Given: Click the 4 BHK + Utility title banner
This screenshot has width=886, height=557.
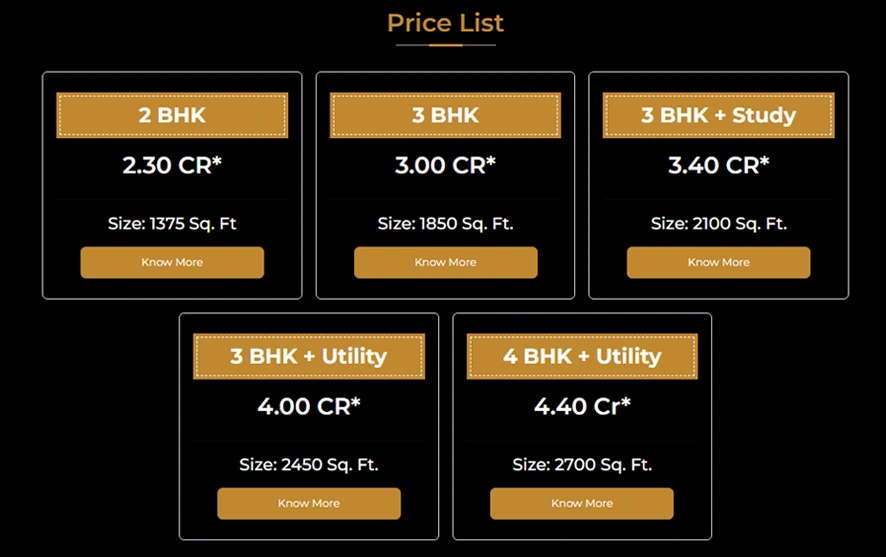Looking at the screenshot, I should point(581,356).
